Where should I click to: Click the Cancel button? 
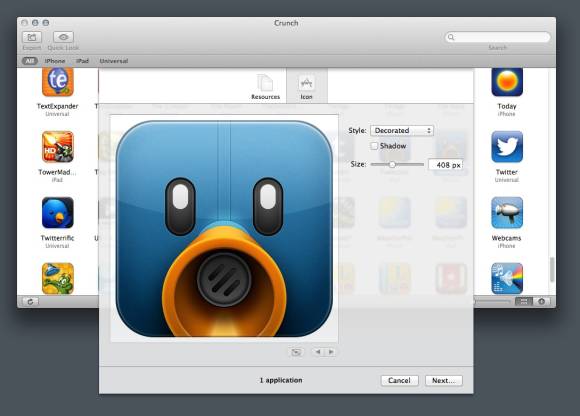coord(399,381)
